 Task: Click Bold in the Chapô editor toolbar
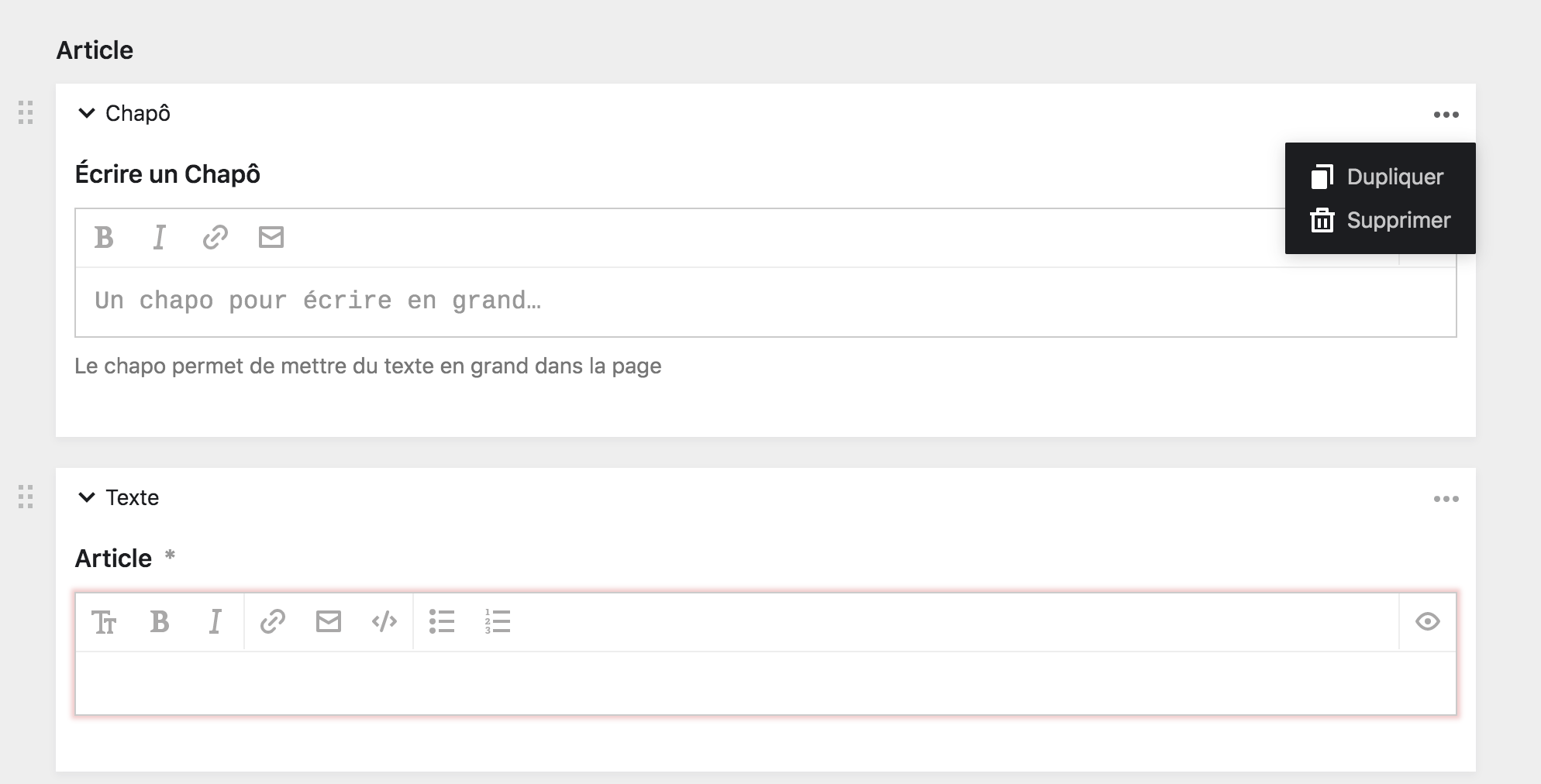pos(104,237)
